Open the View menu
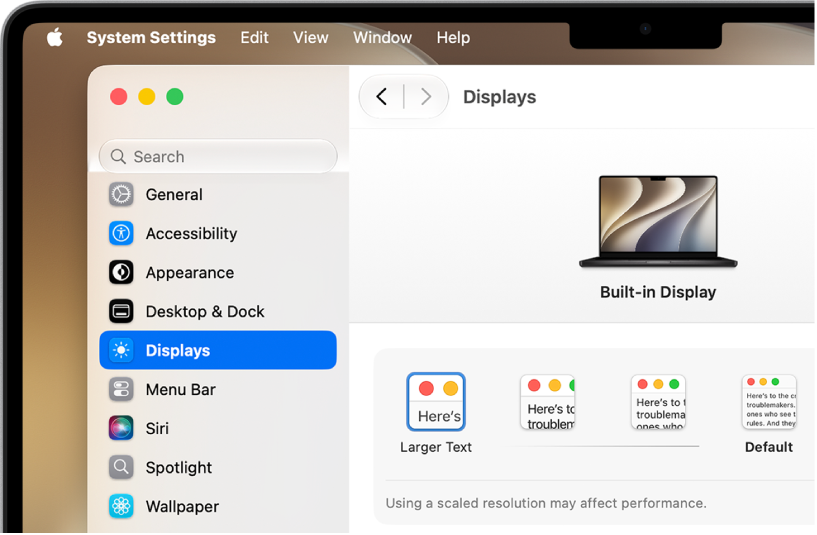 click(x=311, y=38)
